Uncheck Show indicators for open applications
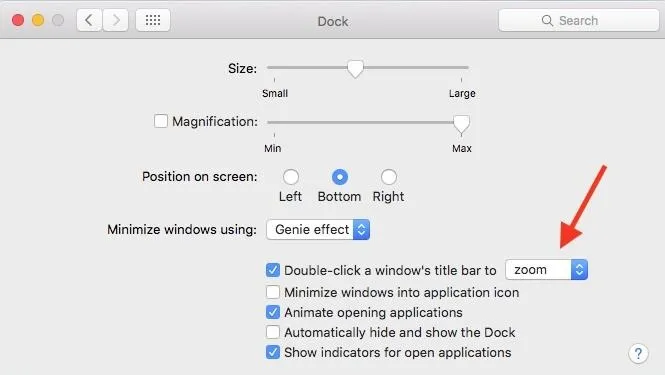The width and height of the screenshot is (665, 375). 273,352
